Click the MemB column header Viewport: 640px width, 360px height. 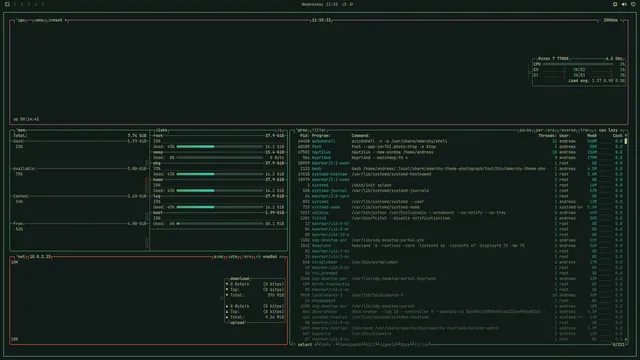(x=592, y=136)
